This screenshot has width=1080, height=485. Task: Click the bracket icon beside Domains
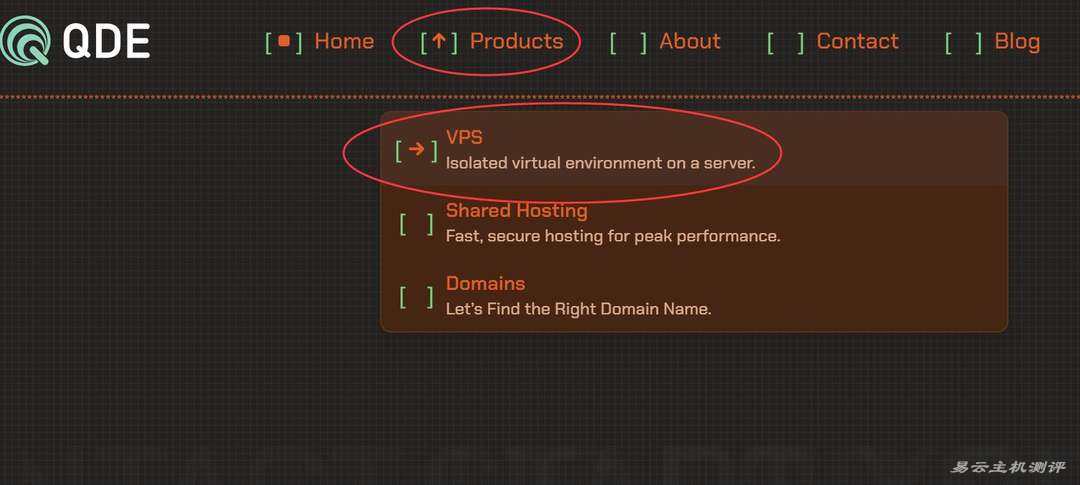[417, 296]
